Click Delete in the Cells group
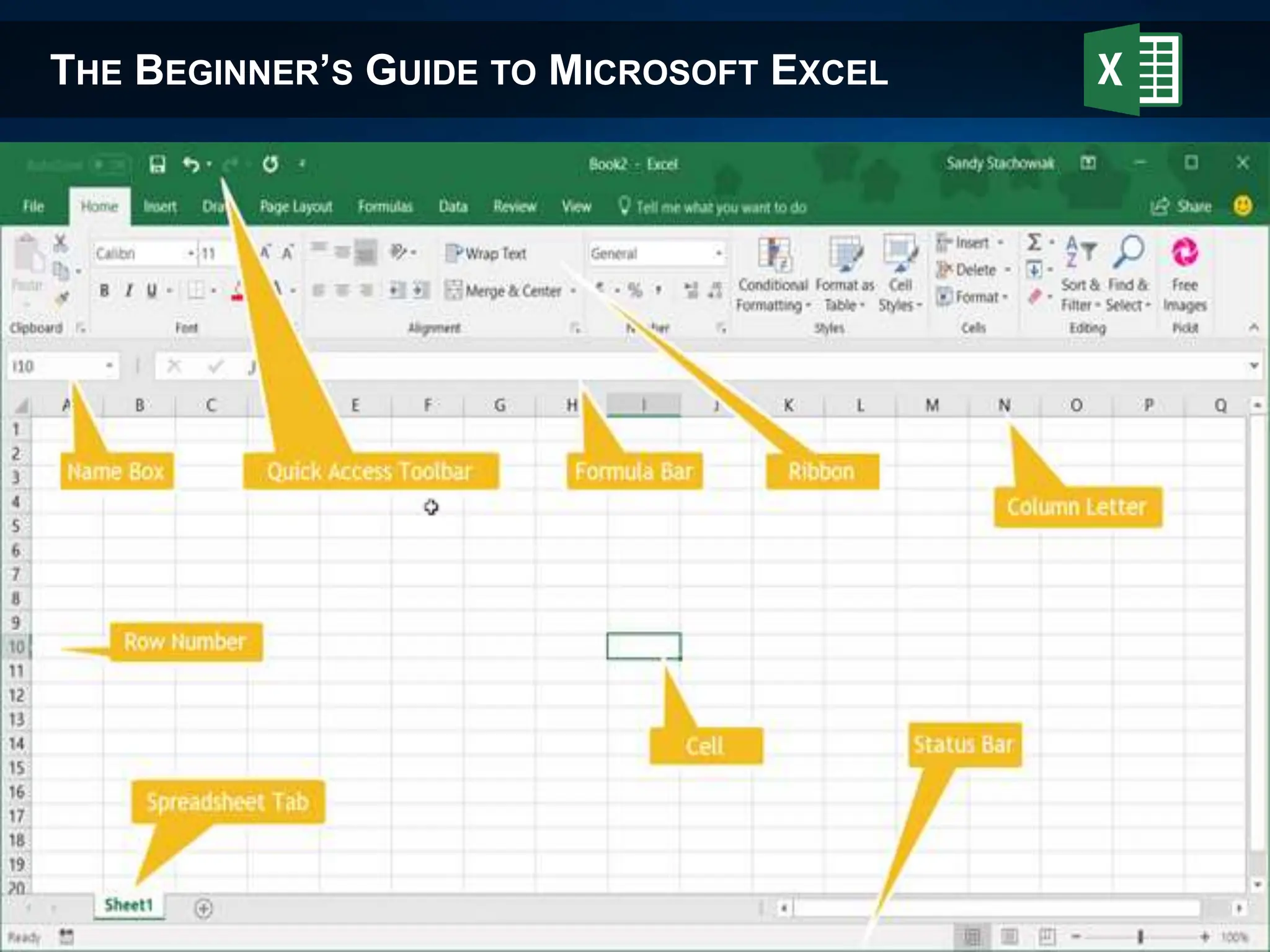Viewport: 1270px width, 952px height. pos(974,270)
